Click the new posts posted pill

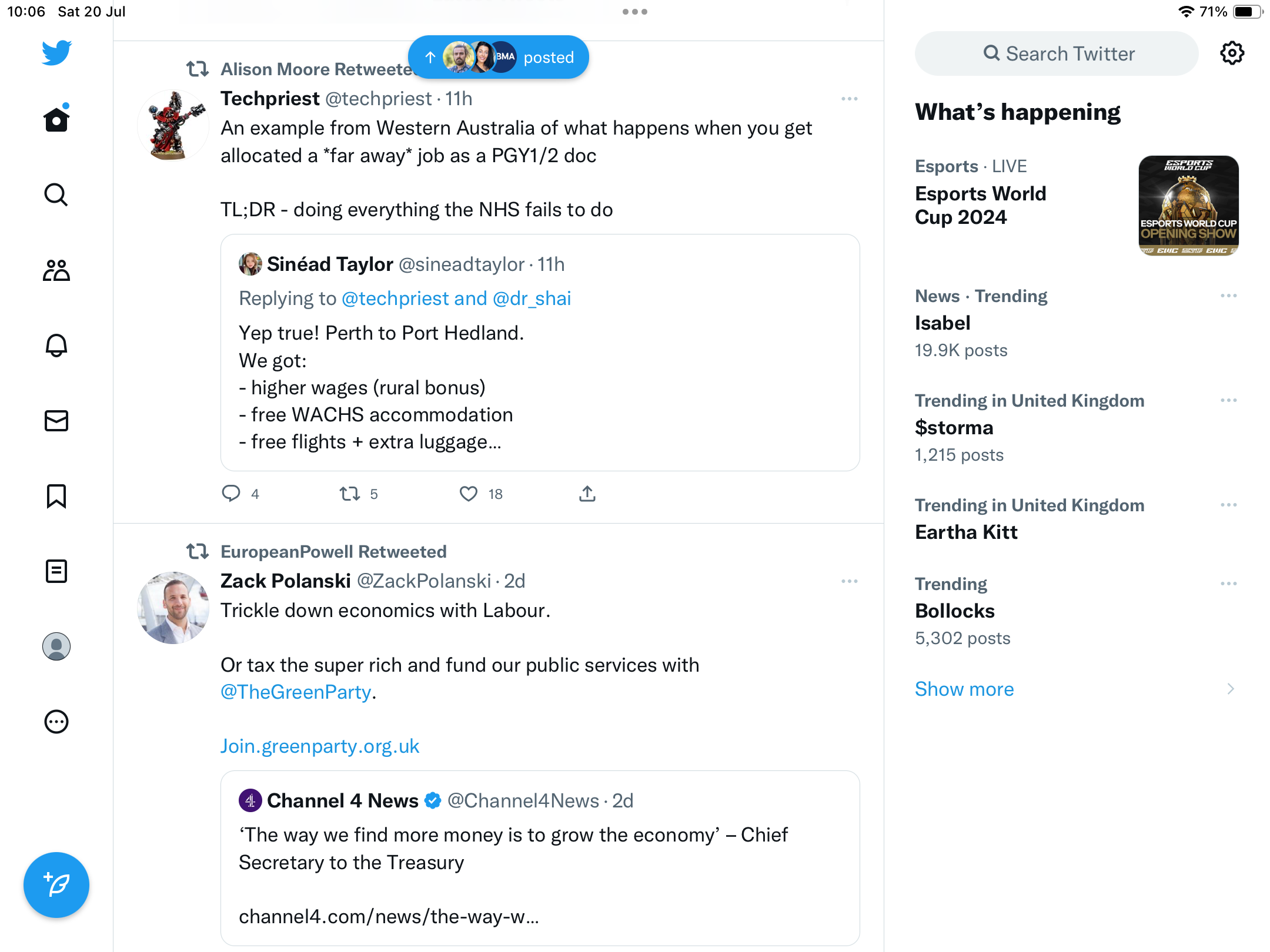[499, 57]
